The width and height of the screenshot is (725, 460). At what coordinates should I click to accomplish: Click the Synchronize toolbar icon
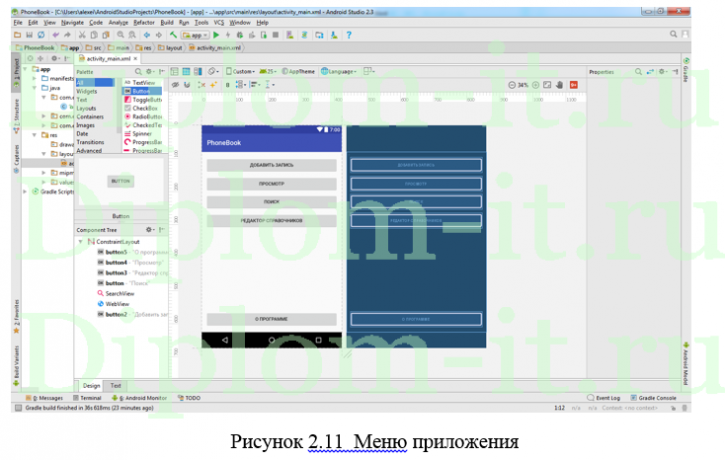[41, 35]
